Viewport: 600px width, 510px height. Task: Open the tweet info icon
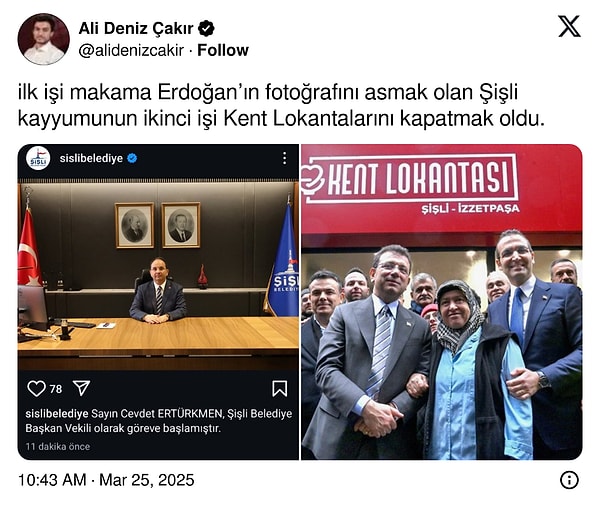click(569, 480)
